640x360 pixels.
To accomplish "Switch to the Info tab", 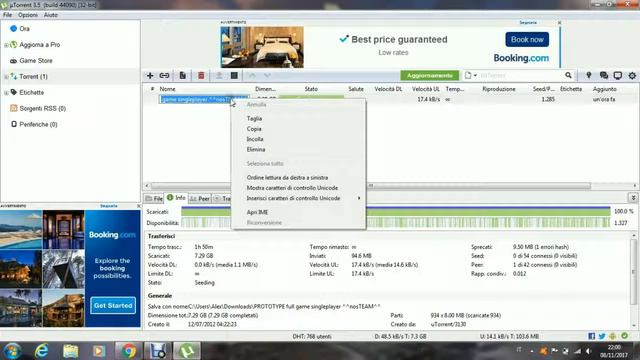I will click(176, 198).
